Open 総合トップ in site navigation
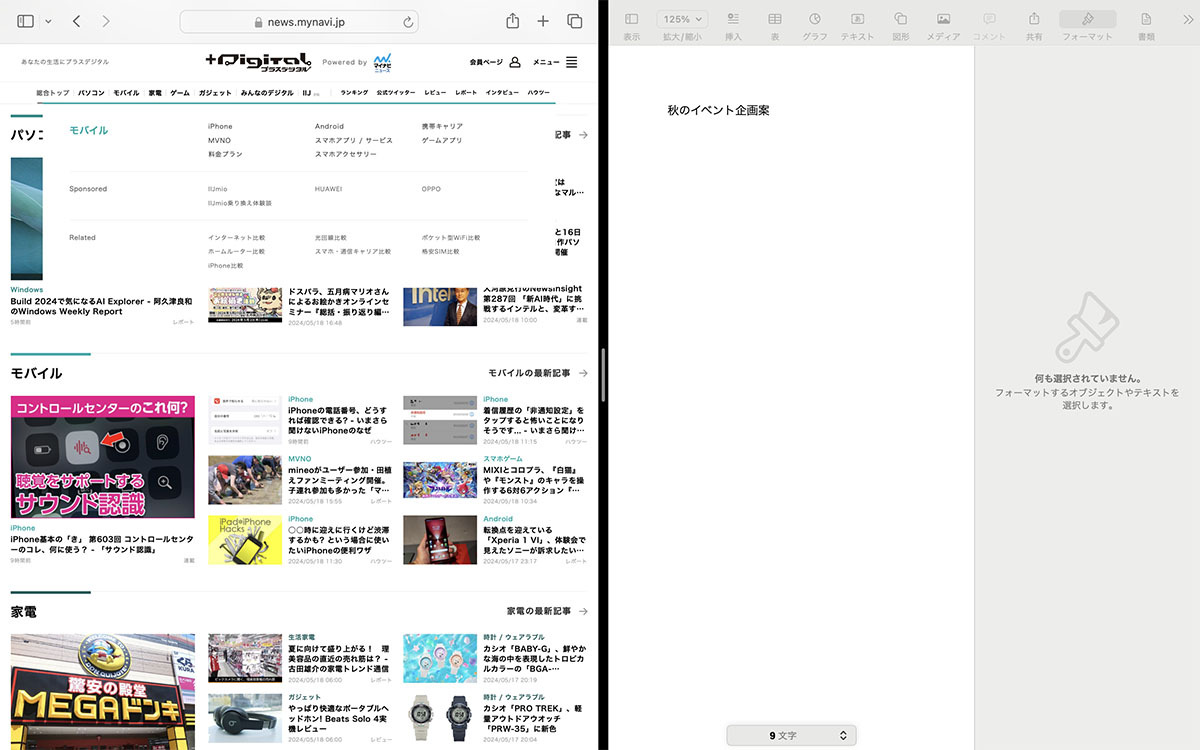The image size is (1200, 750). [x=52, y=92]
